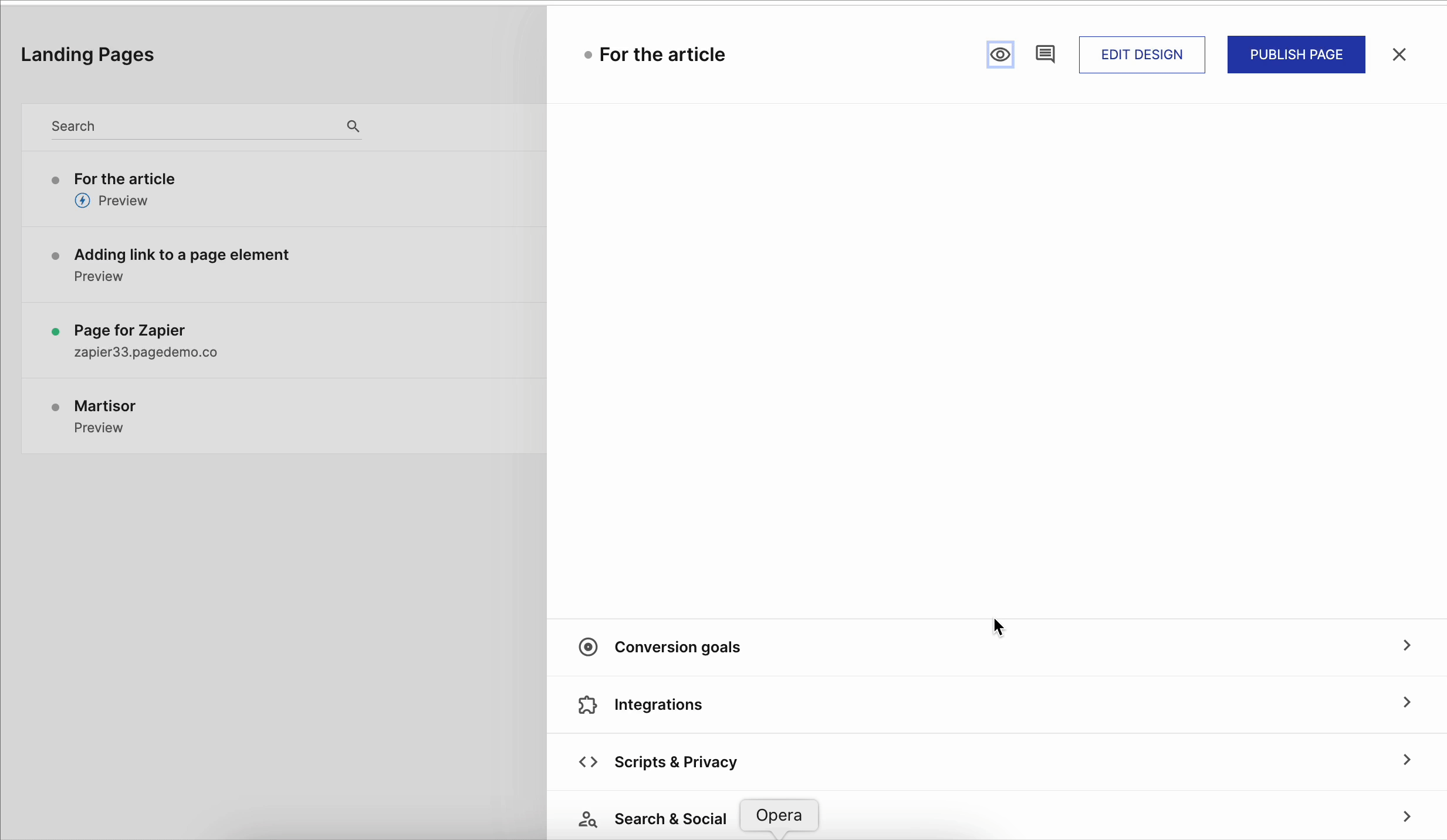
Task: Expand Search & Social via its chevron
Action: (x=1407, y=817)
